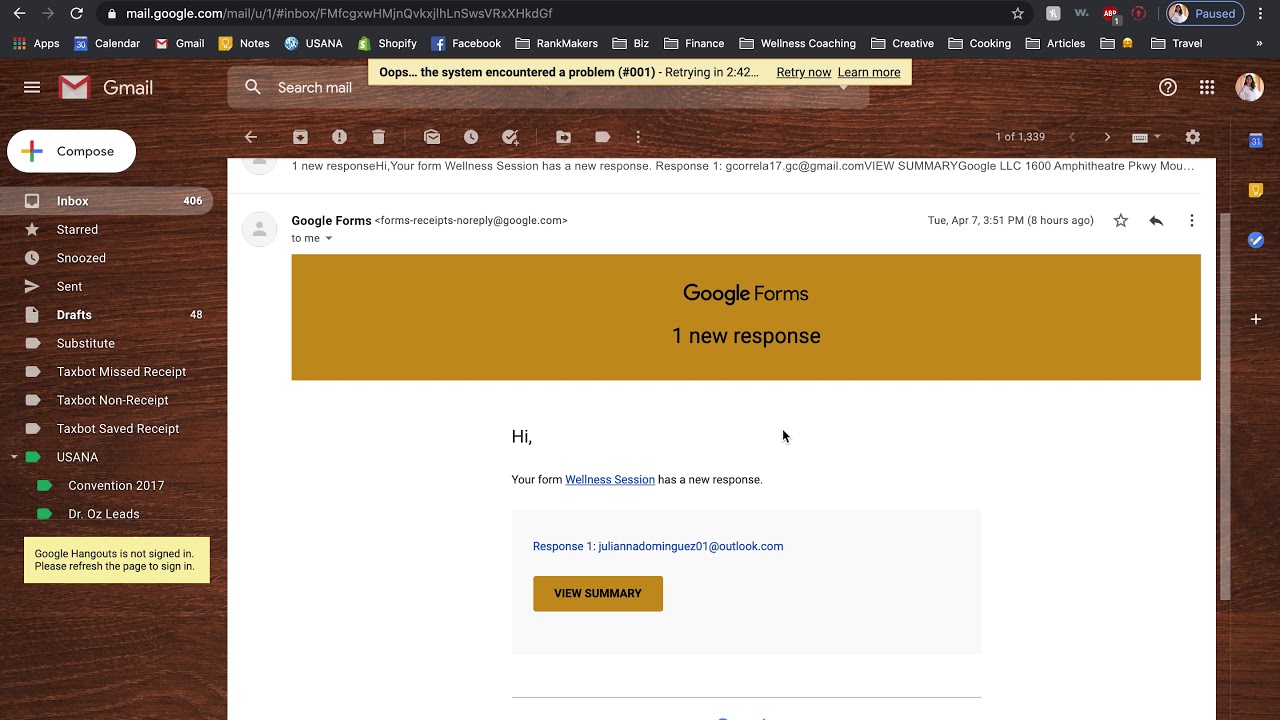The image size is (1280, 720).
Task: Open more actions in mail toolbar
Action: click(x=638, y=137)
